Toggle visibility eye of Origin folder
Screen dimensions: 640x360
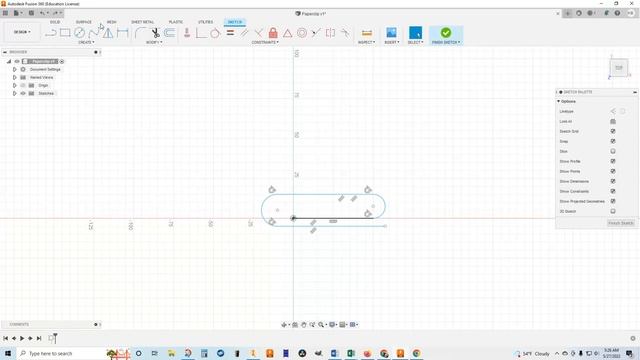coord(23,85)
